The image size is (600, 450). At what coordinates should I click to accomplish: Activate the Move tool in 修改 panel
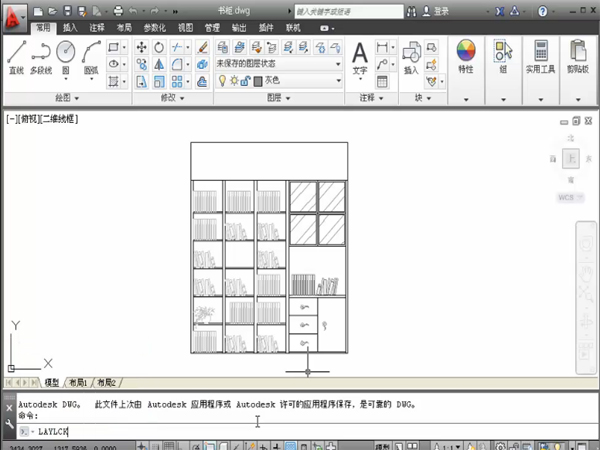(141, 47)
